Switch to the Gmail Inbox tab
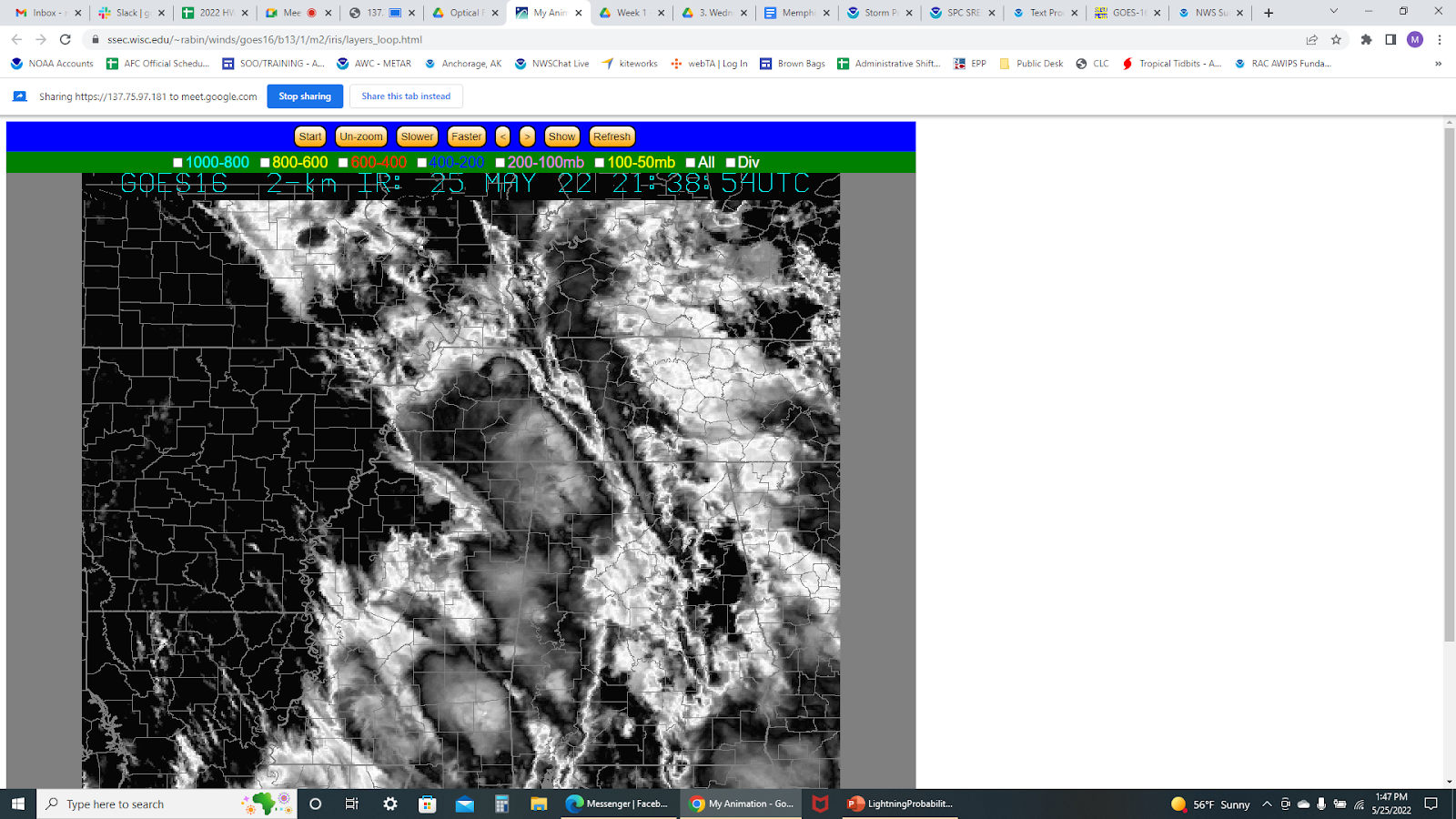The height and width of the screenshot is (819, 1456). (48, 13)
